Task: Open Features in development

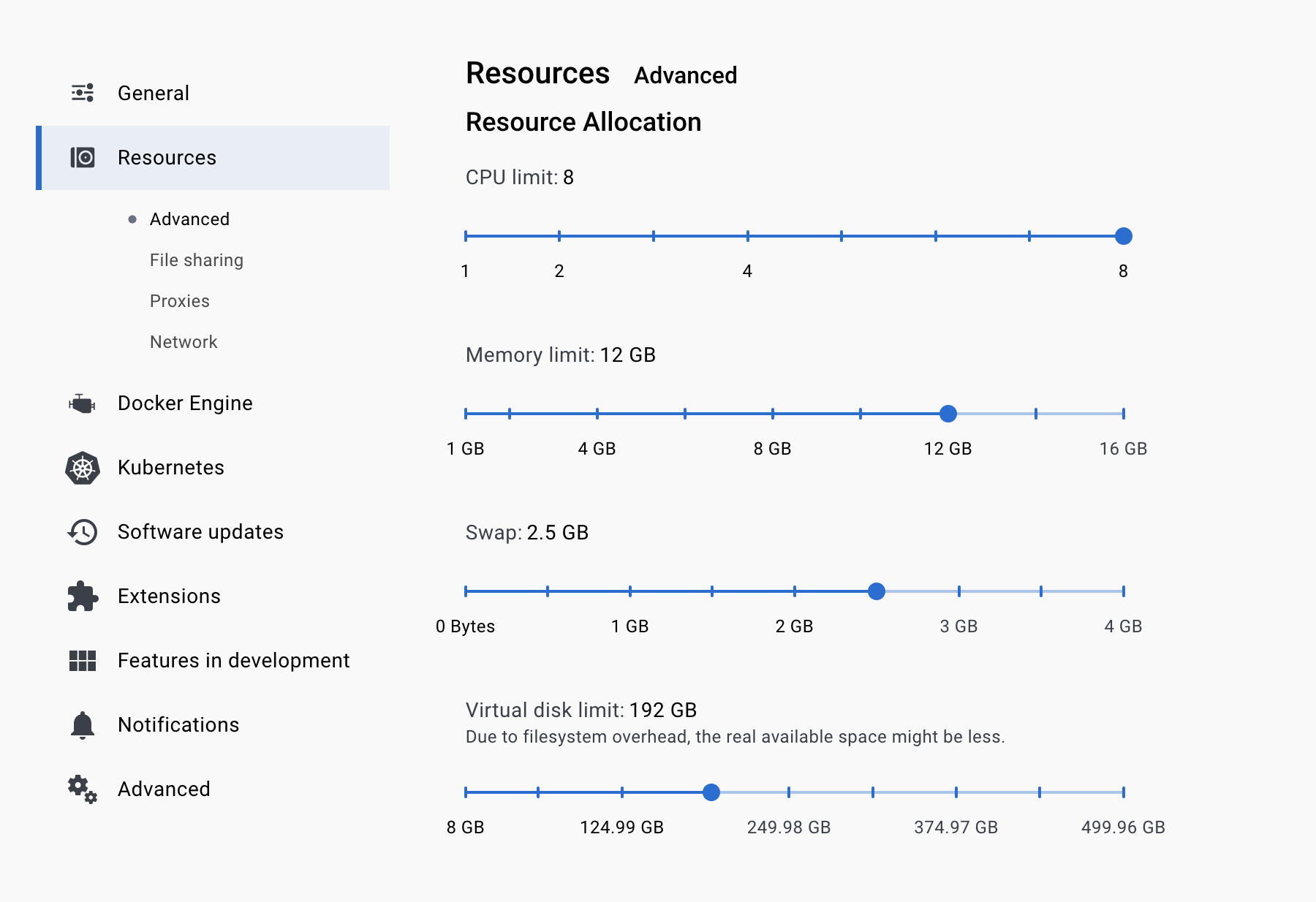Action: pyautogui.click(x=213, y=661)
